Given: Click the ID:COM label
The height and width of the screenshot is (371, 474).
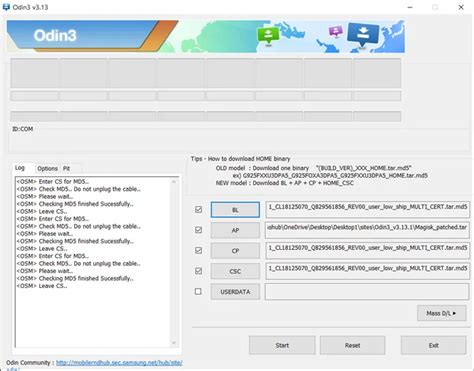Looking at the screenshot, I should click(23, 129).
